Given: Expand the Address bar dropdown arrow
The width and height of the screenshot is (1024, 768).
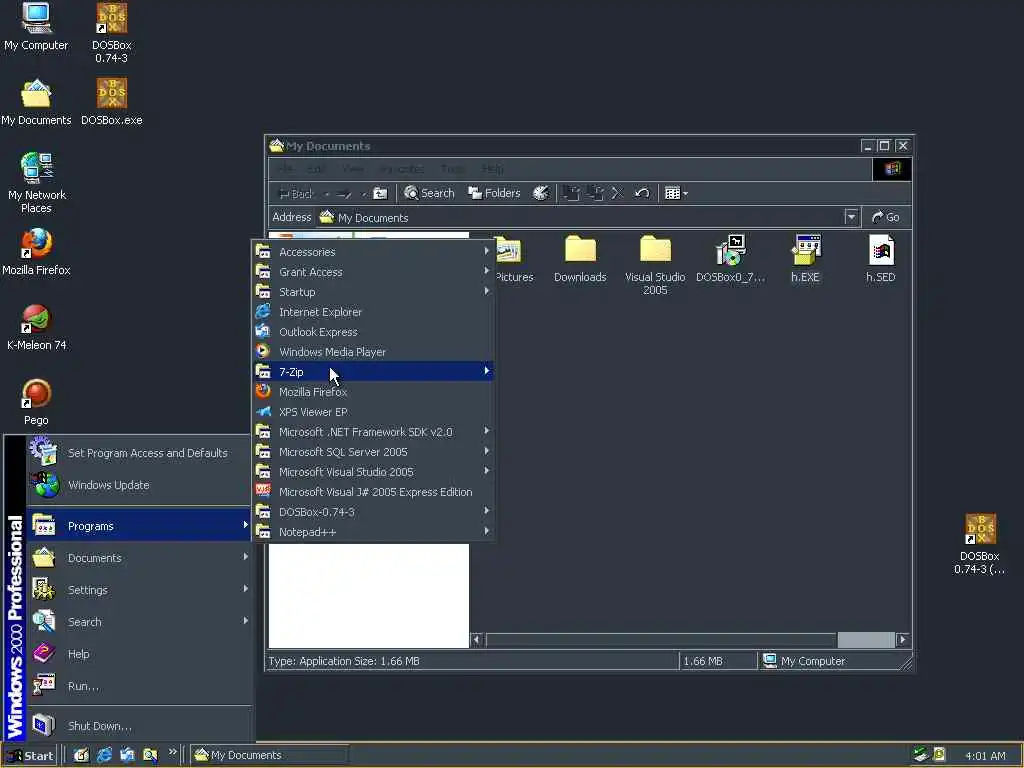Looking at the screenshot, I should pyautogui.click(x=850, y=217).
